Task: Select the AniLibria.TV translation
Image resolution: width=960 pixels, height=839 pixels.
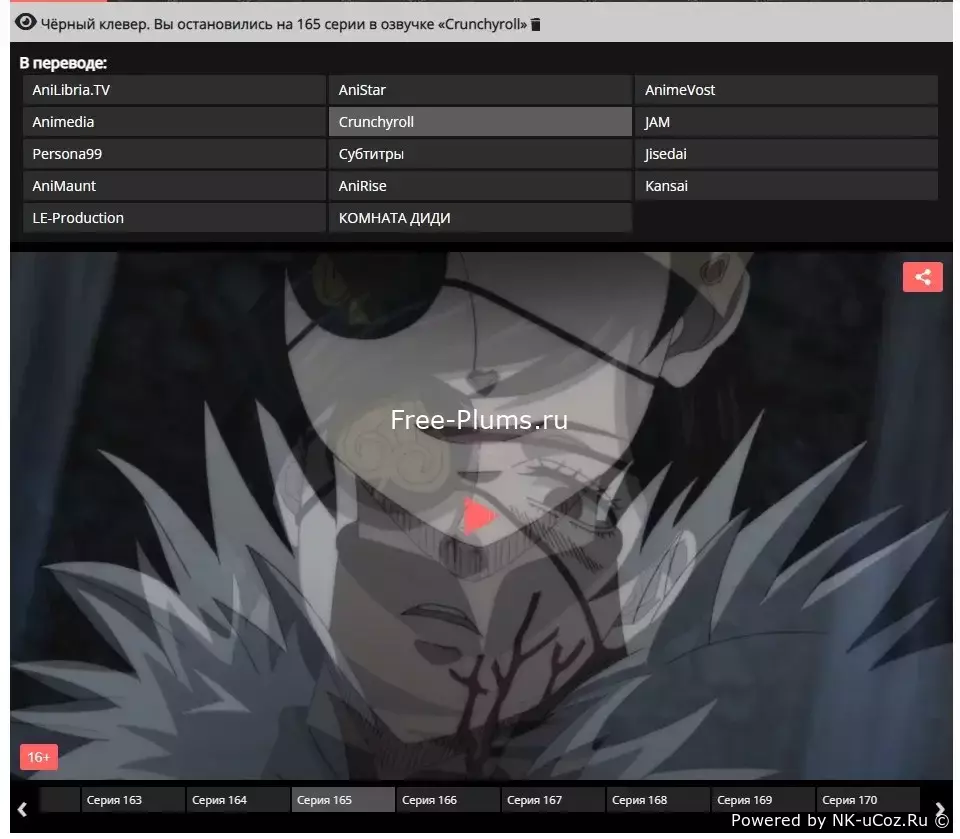Action: pos(174,90)
